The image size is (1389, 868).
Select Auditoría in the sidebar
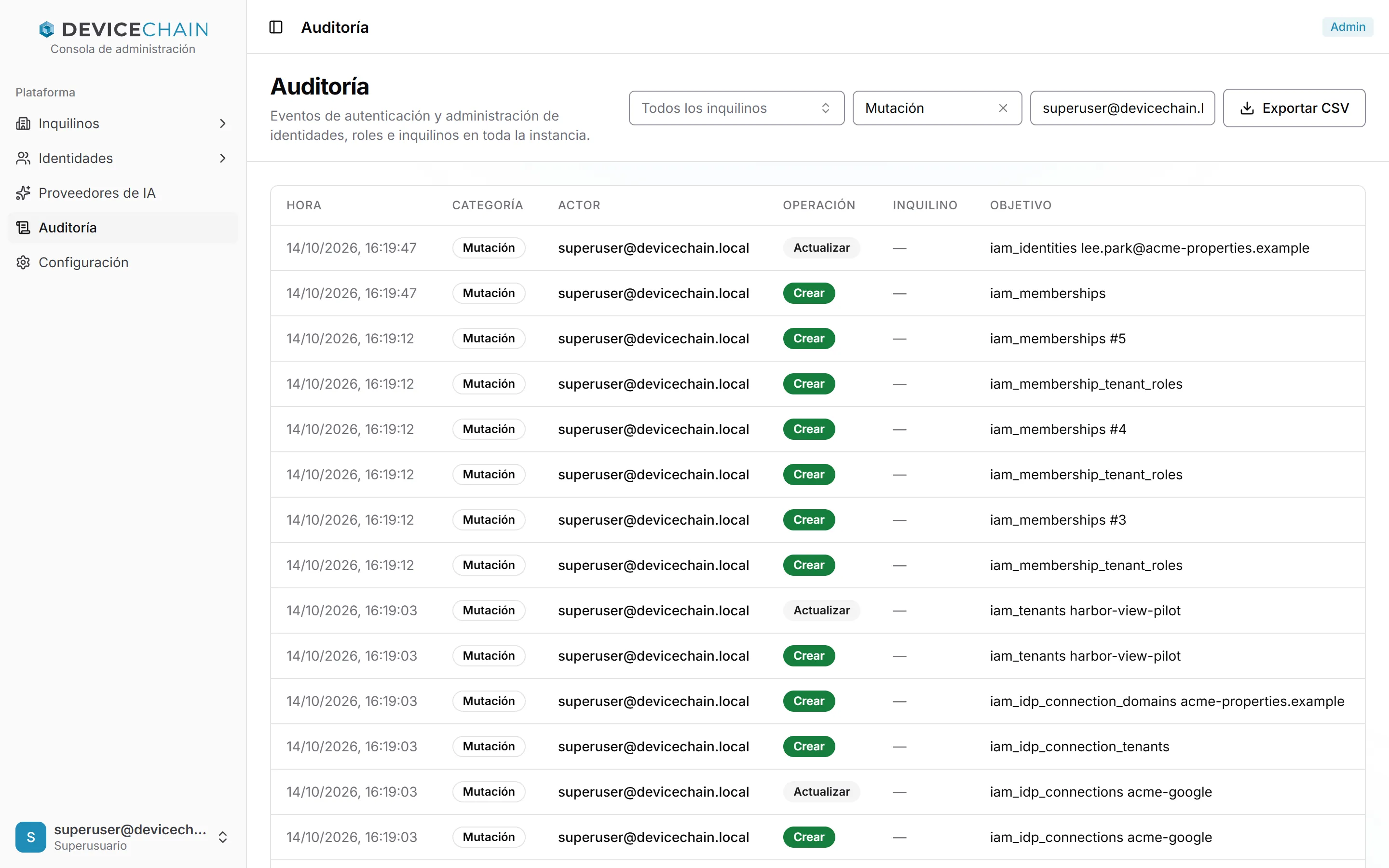pyautogui.click(x=123, y=227)
